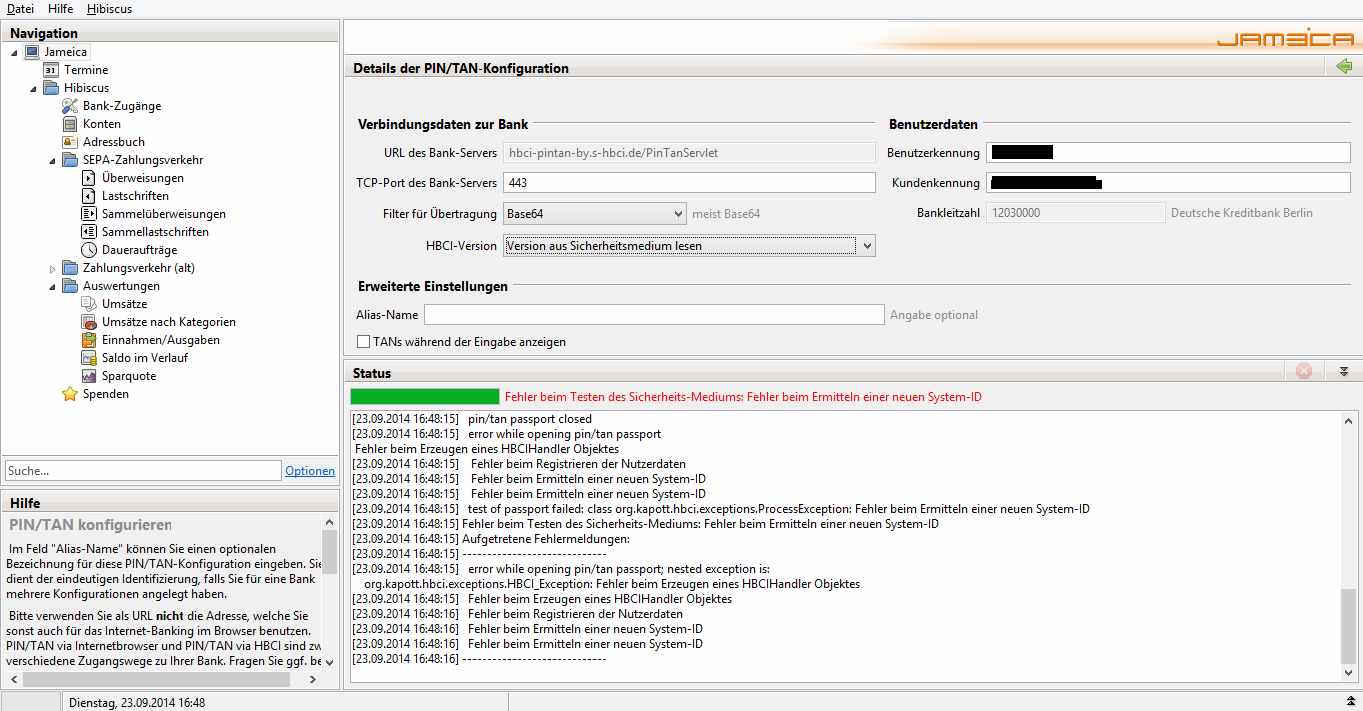1363x711 pixels.
Task: Open the HBCI-Version dropdown
Action: [689, 246]
